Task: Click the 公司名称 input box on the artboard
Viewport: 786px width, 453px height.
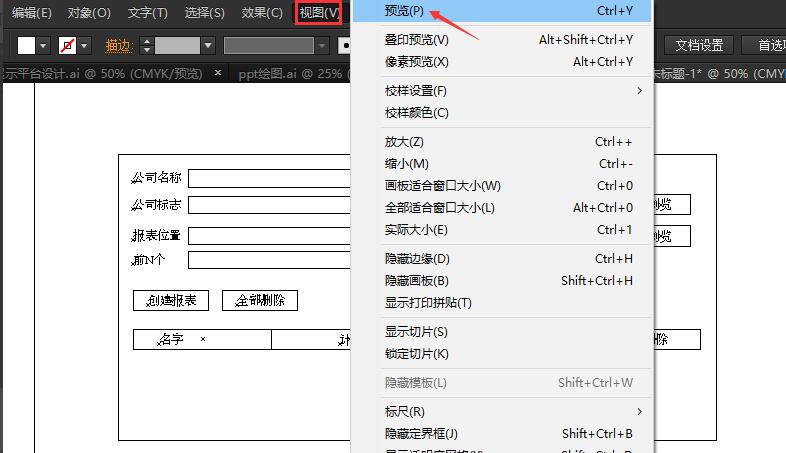Action: pyautogui.click(x=269, y=178)
